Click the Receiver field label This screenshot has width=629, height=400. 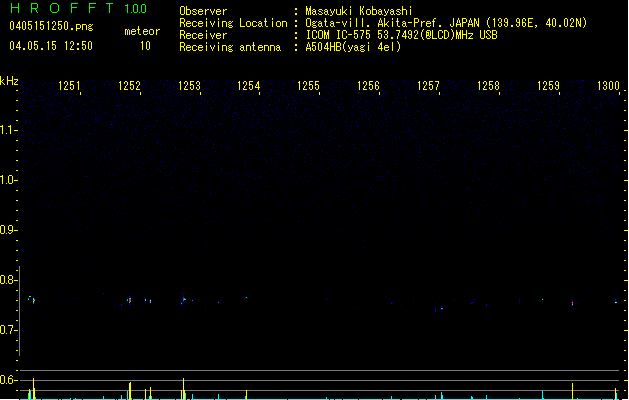[x=203, y=35]
